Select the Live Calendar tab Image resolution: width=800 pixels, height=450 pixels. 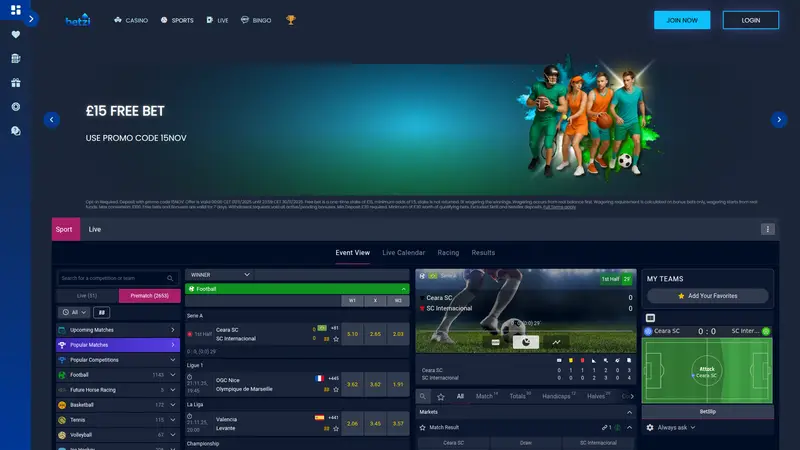(x=404, y=253)
